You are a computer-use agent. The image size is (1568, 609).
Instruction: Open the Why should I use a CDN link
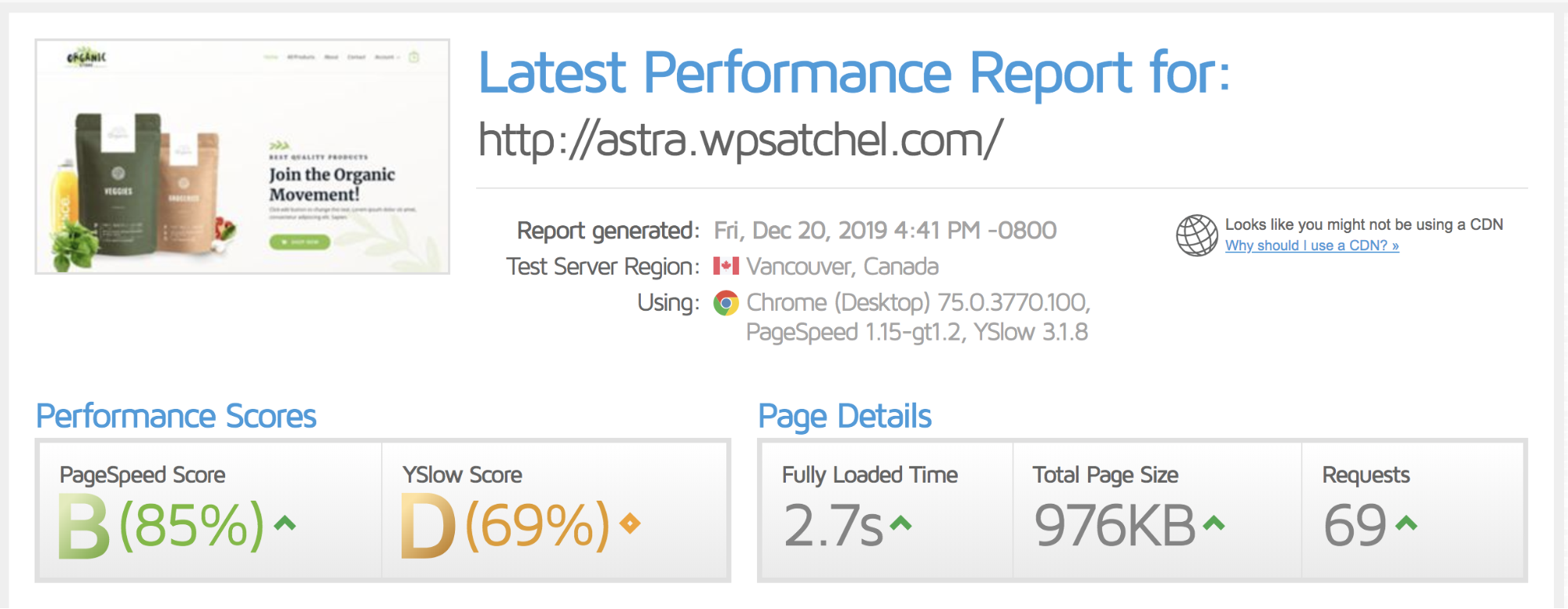coord(1312,246)
